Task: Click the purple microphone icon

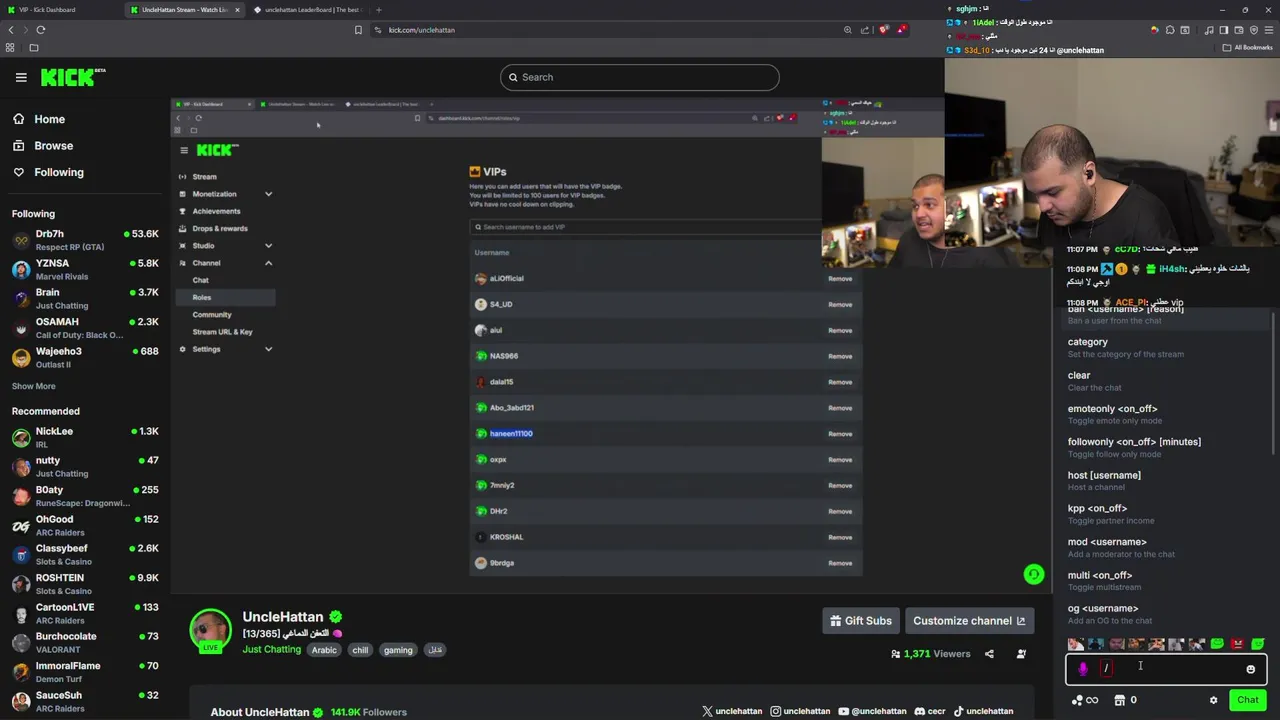Action: pyautogui.click(x=1083, y=669)
